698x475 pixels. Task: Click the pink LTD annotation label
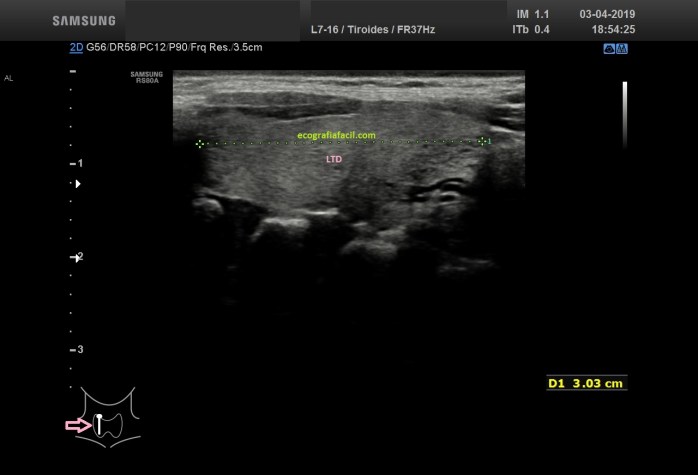336,159
